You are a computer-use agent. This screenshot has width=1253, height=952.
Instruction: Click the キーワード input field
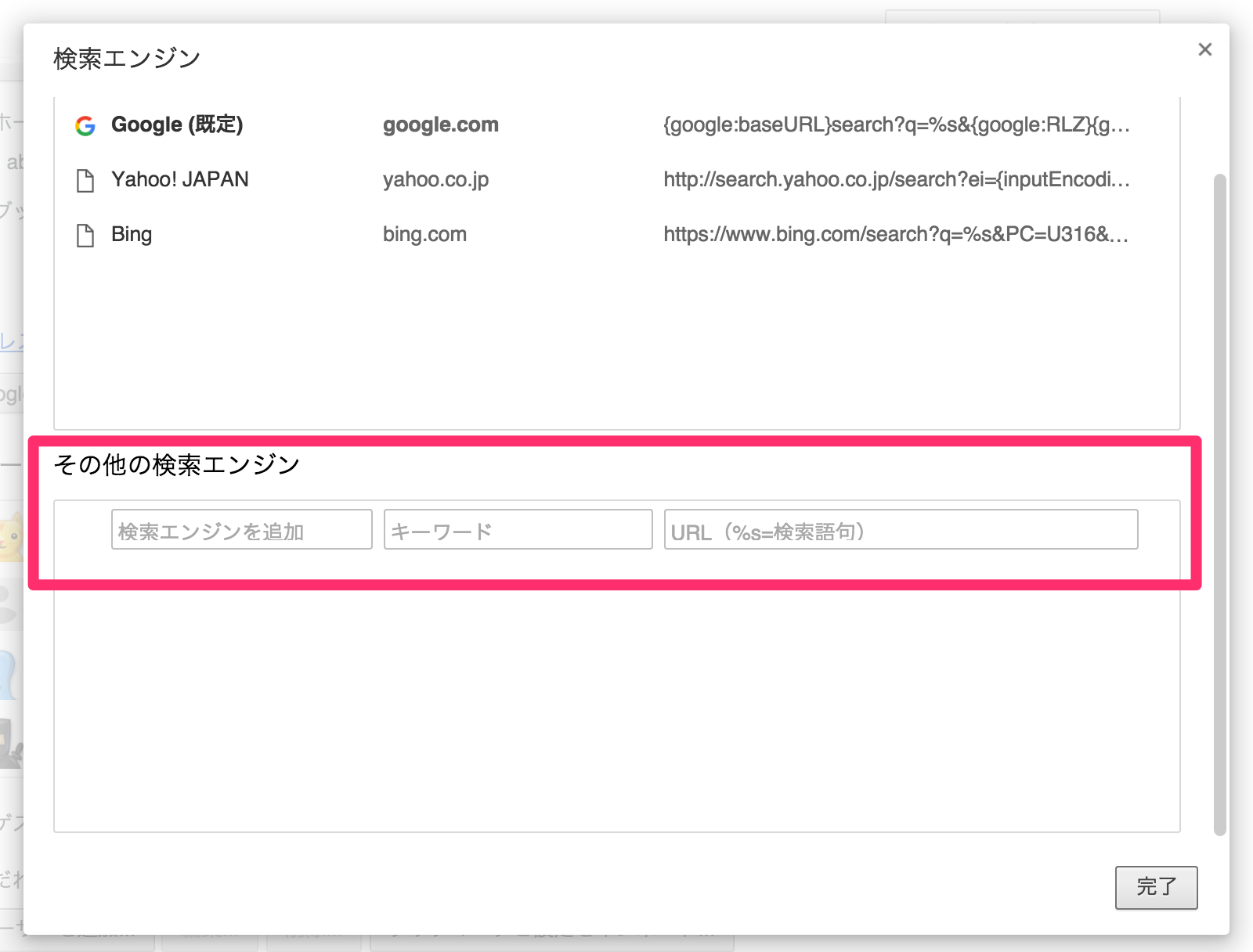[517, 529]
